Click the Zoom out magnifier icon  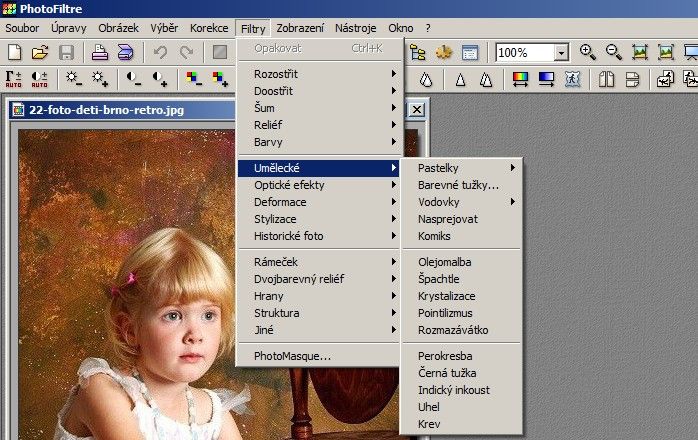(x=613, y=53)
